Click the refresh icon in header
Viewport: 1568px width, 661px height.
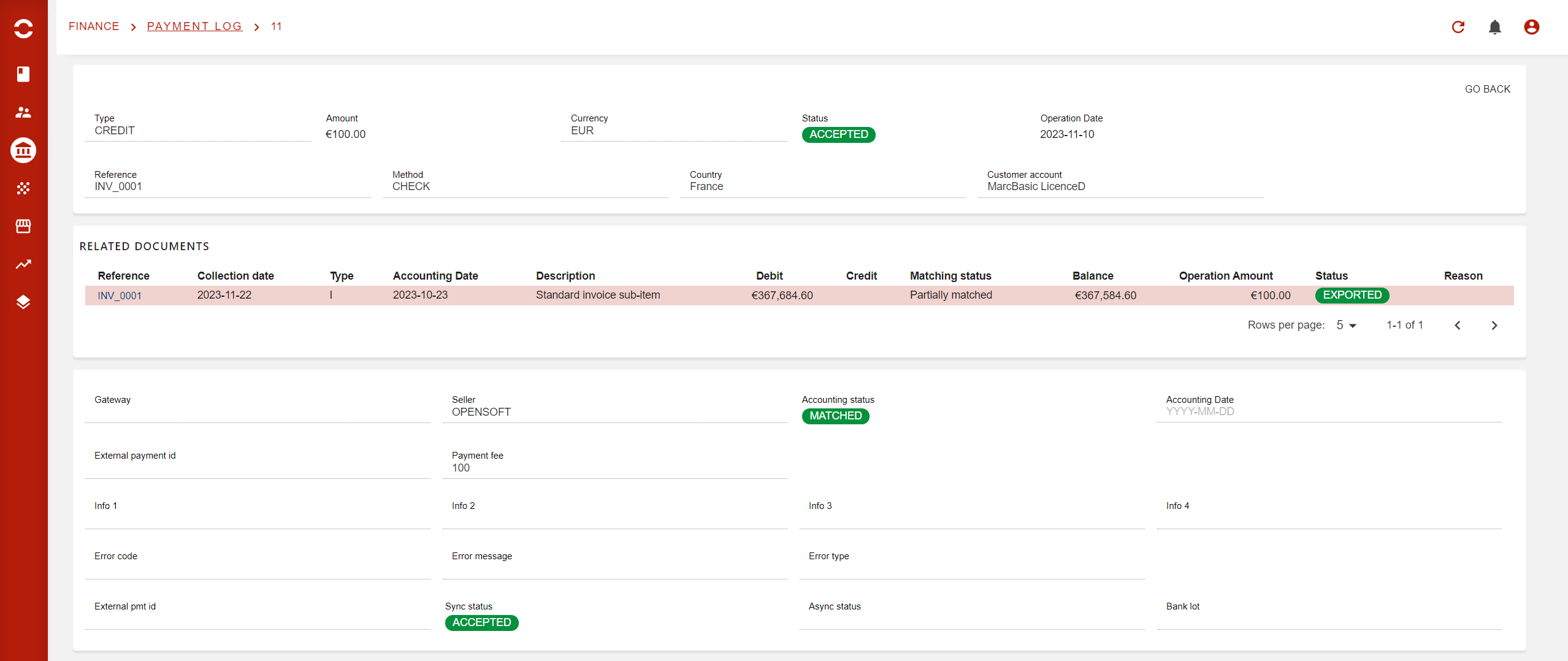pos(1458,27)
